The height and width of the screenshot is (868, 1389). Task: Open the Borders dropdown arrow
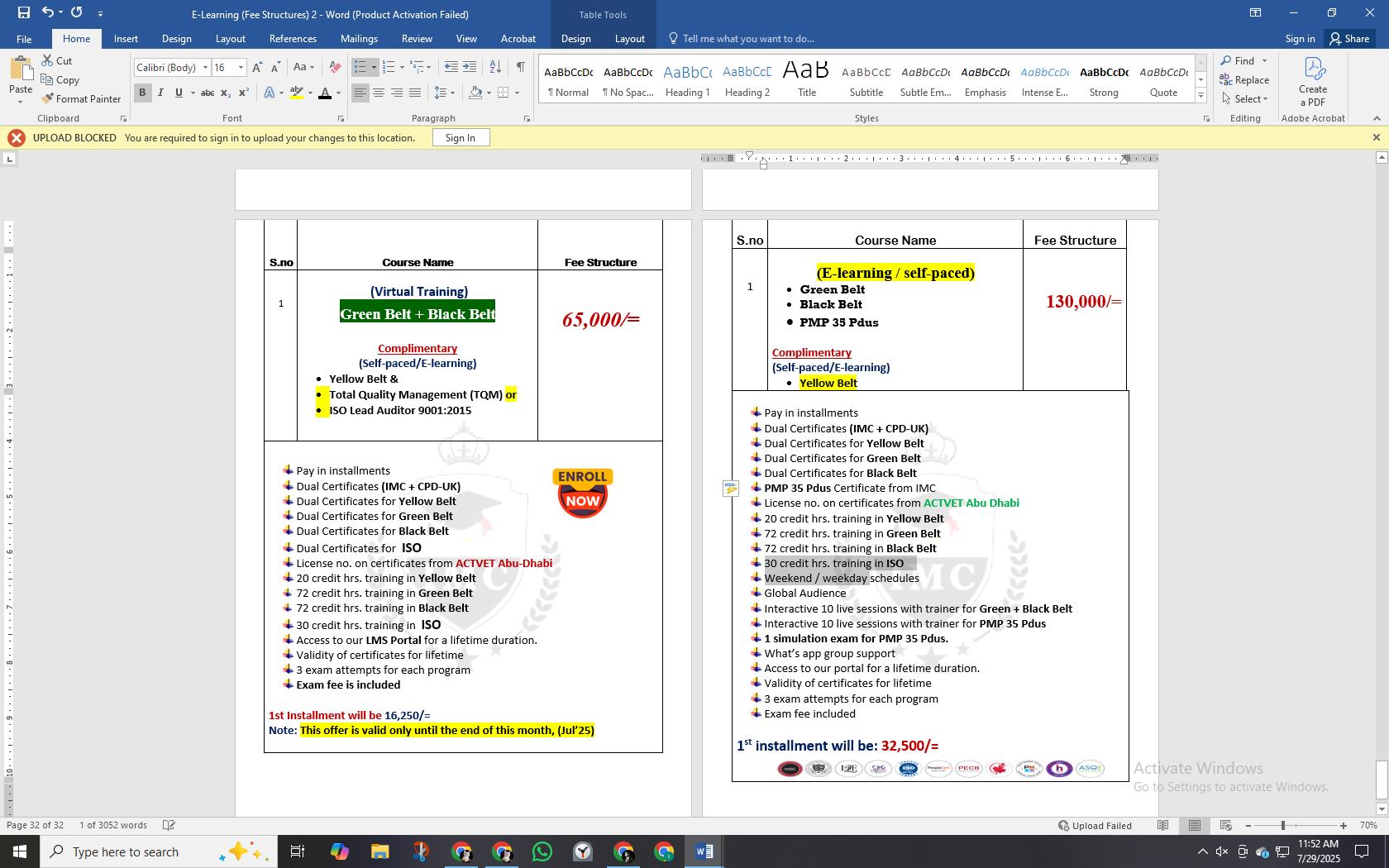(517, 93)
